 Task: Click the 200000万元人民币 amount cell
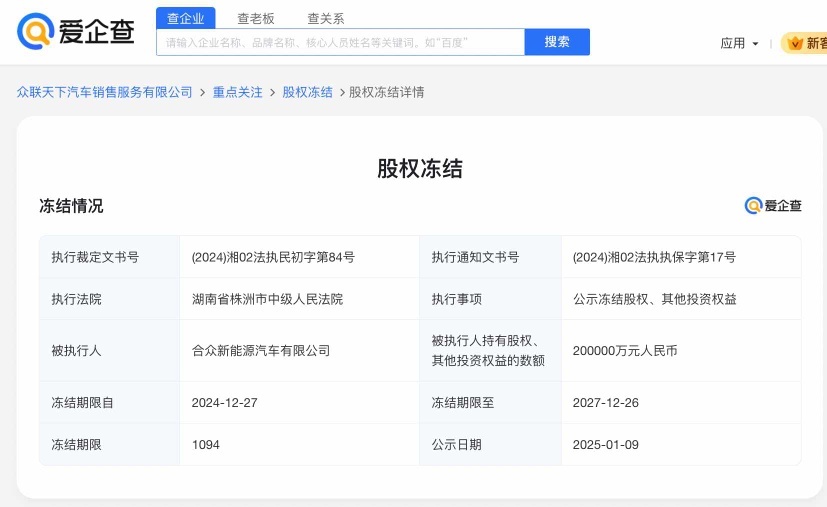[x=625, y=350]
